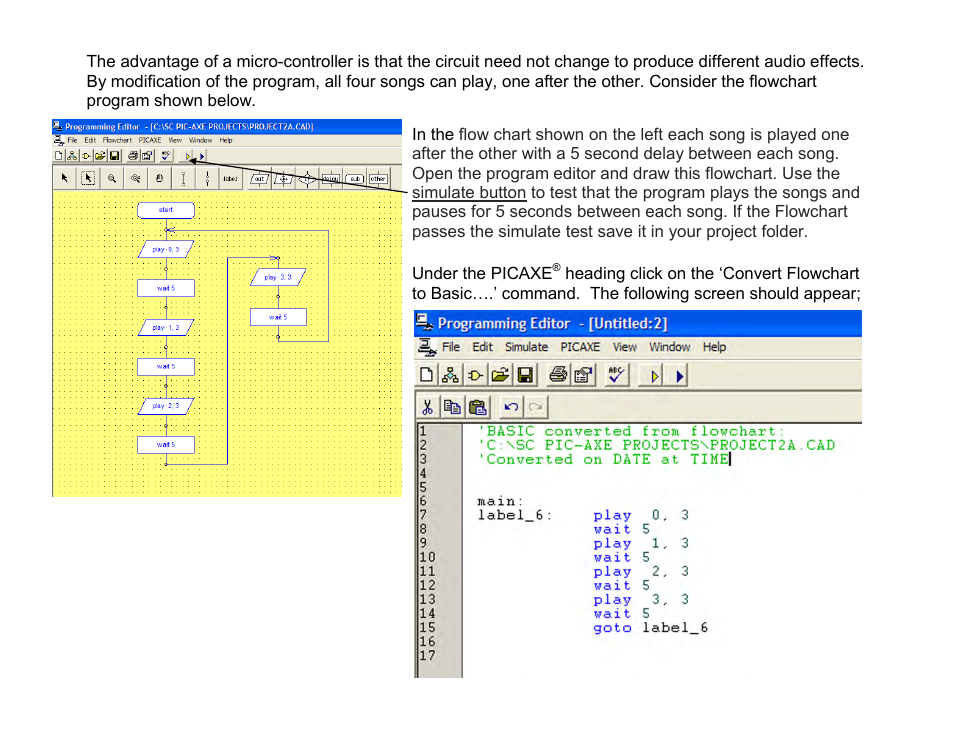Open the 'out' commands group in flowchart toolbar
Viewport: 954px width, 738px height.
[x=259, y=178]
